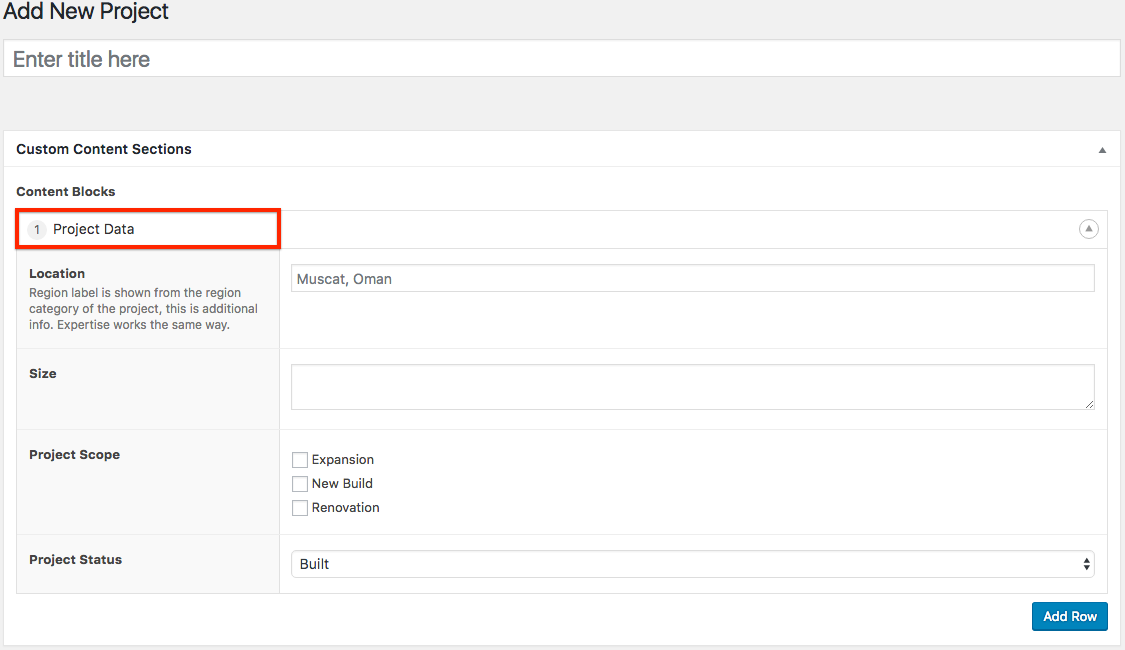The width and height of the screenshot is (1125, 650).
Task: Click inside the Size textarea
Action: pos(692,386)
